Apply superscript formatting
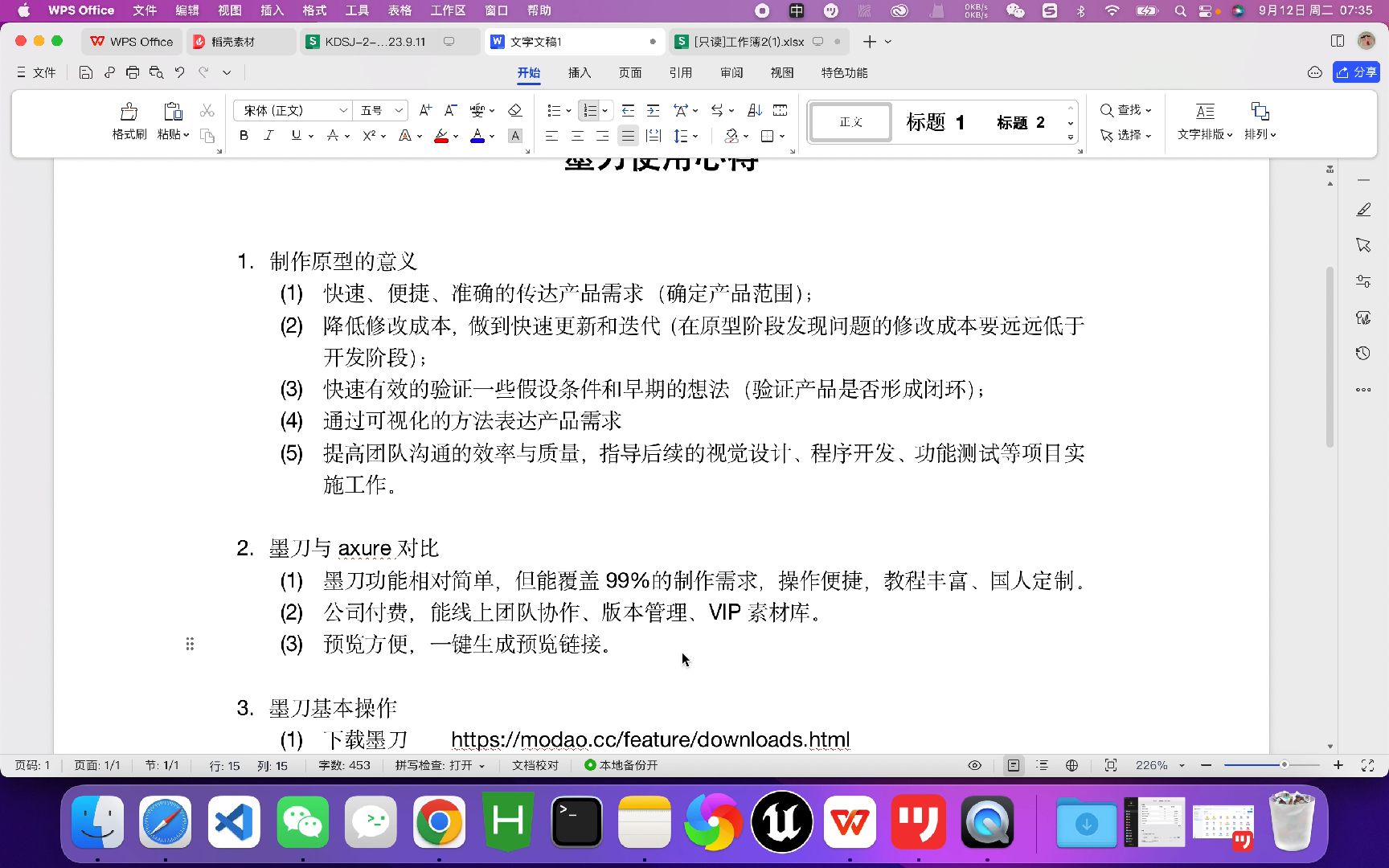 369,135
